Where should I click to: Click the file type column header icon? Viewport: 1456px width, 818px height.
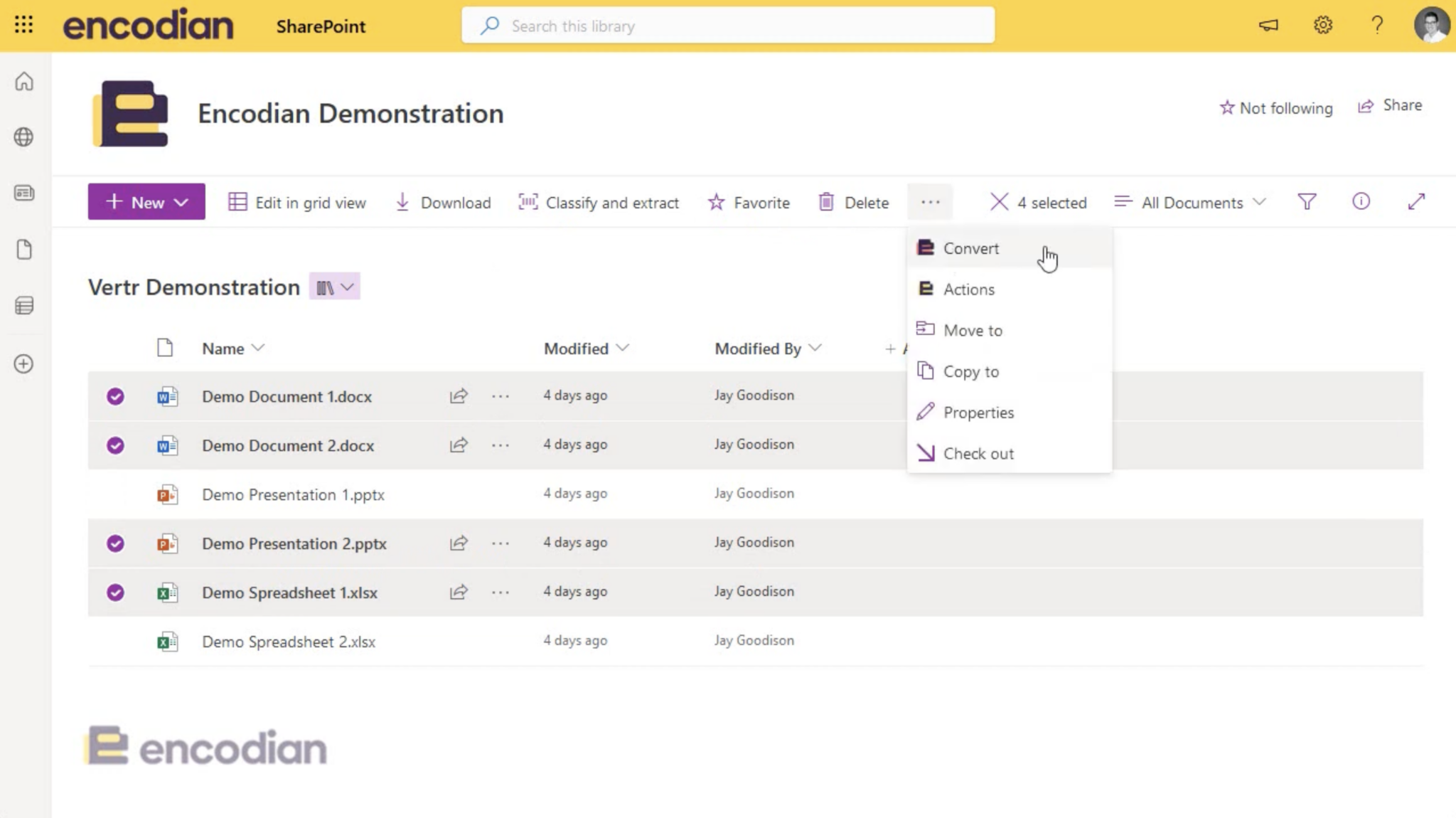pos(165,348)
